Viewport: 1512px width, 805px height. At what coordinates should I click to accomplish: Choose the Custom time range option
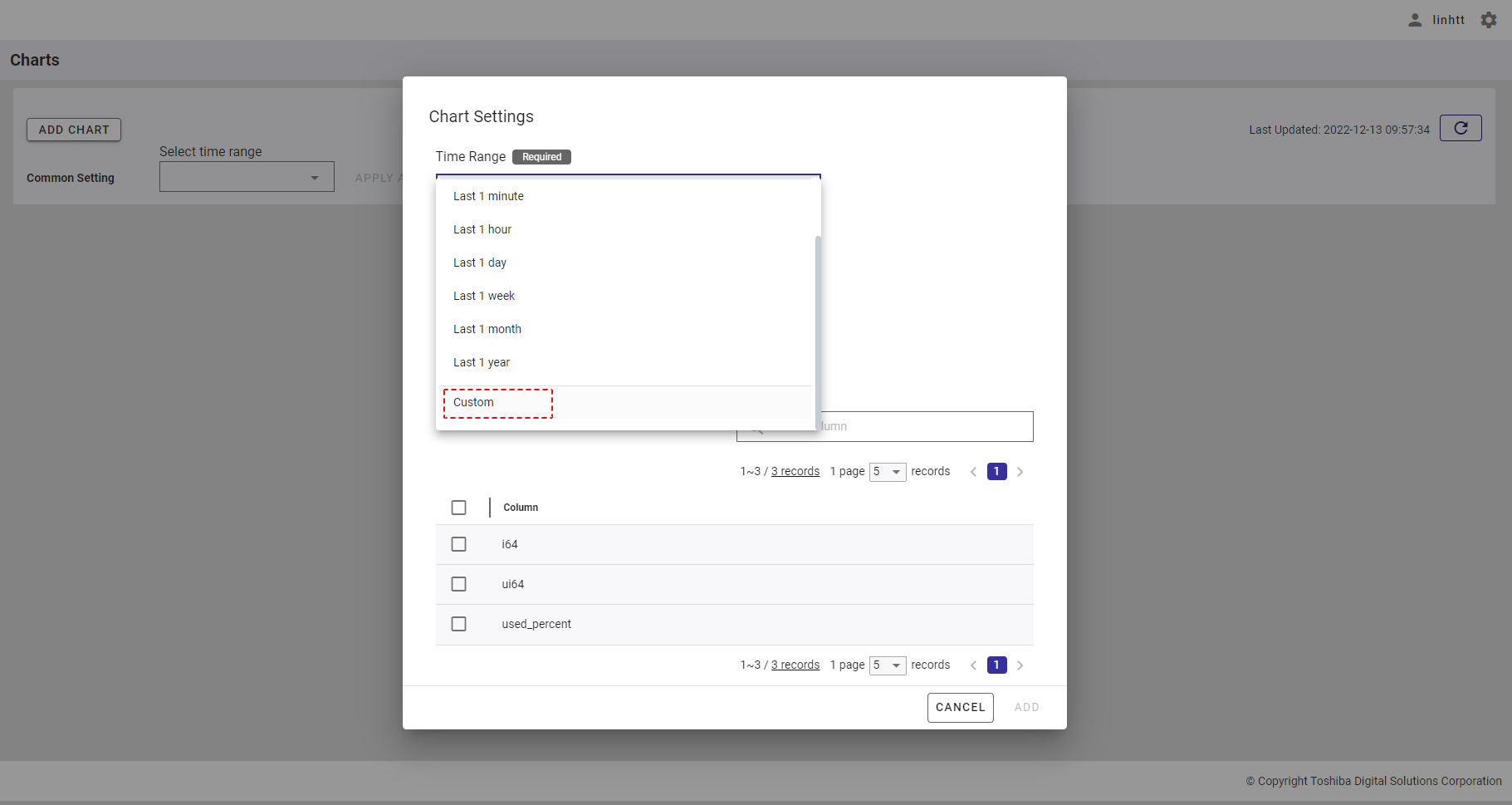click(474, 403)
